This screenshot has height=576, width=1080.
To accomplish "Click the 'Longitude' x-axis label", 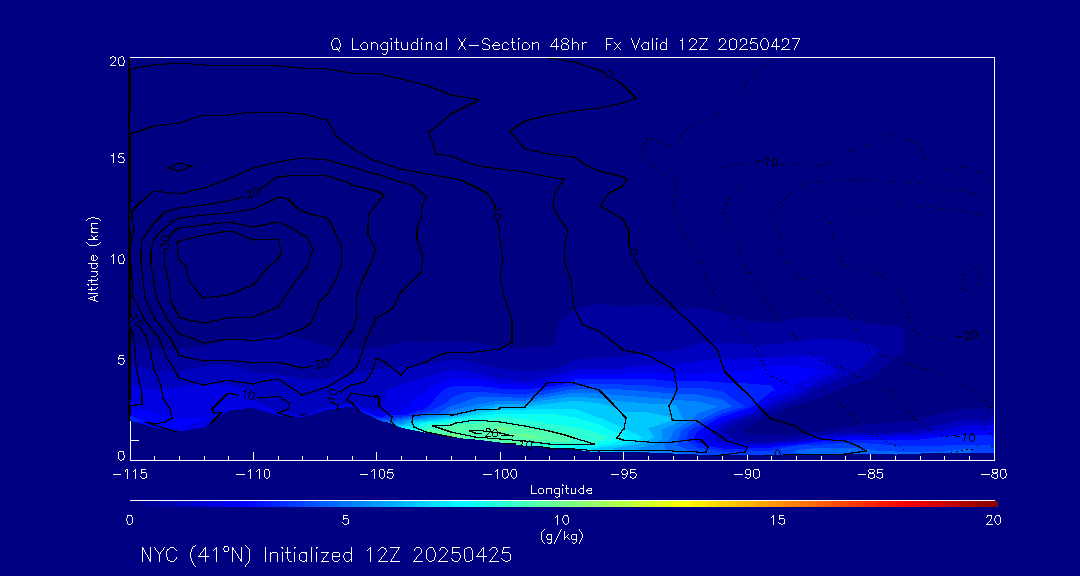I will pyautogui.click(x=561, y=491).
